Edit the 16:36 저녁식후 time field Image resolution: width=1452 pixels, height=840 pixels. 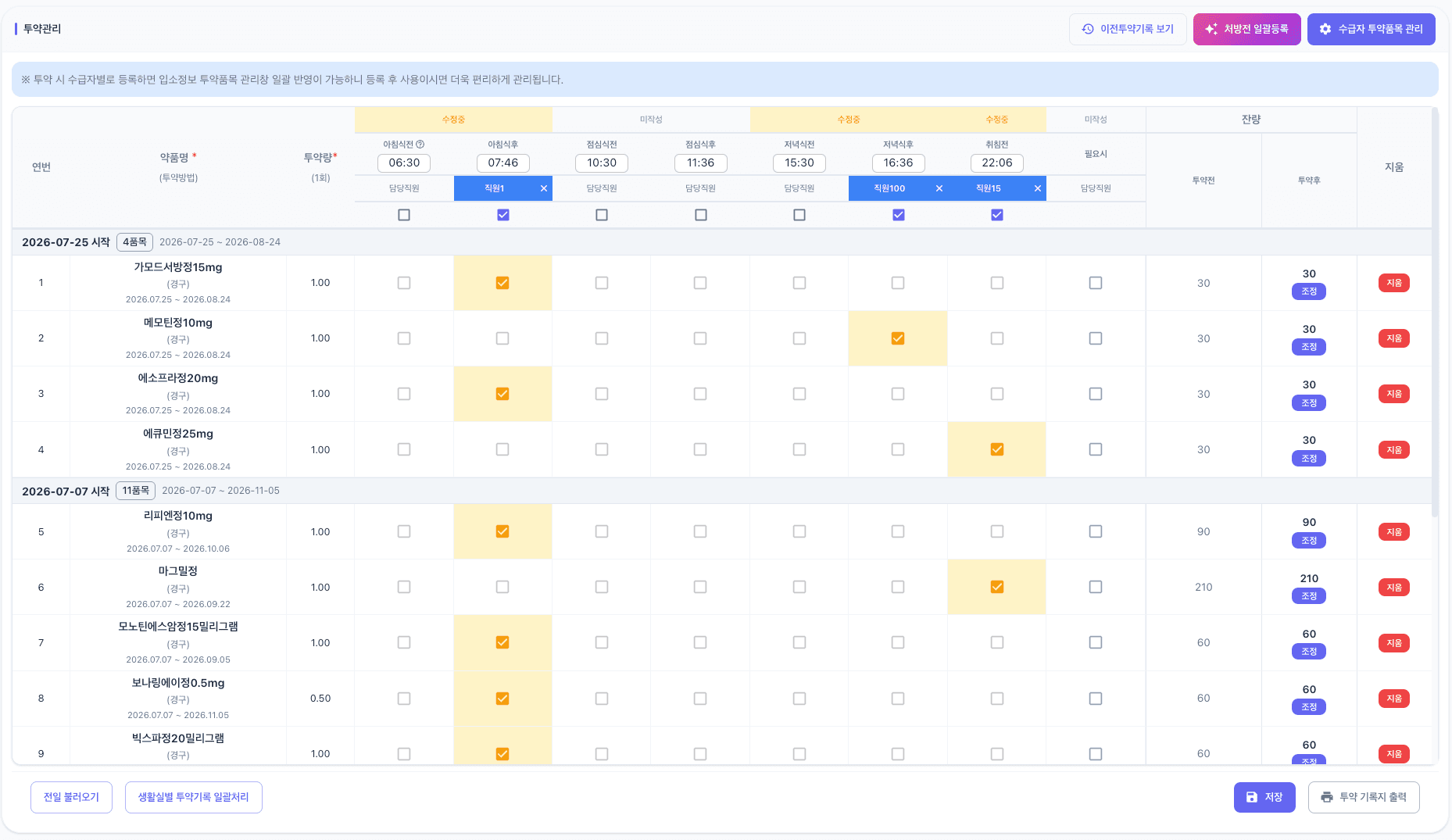[898, 163]
